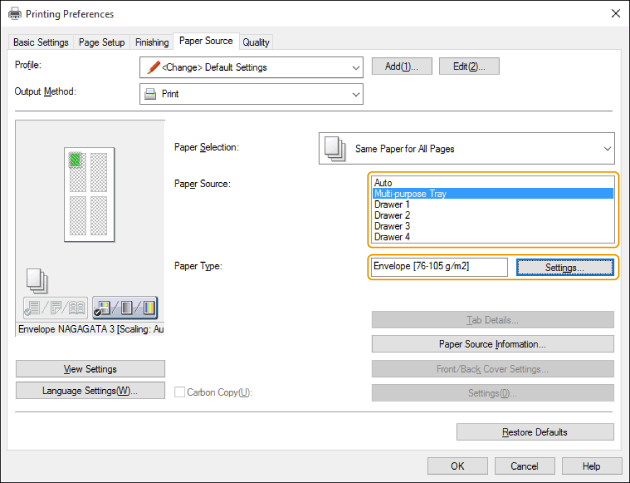
Task: Click the highlighted color mode icon group
Action: coord(126,307)
